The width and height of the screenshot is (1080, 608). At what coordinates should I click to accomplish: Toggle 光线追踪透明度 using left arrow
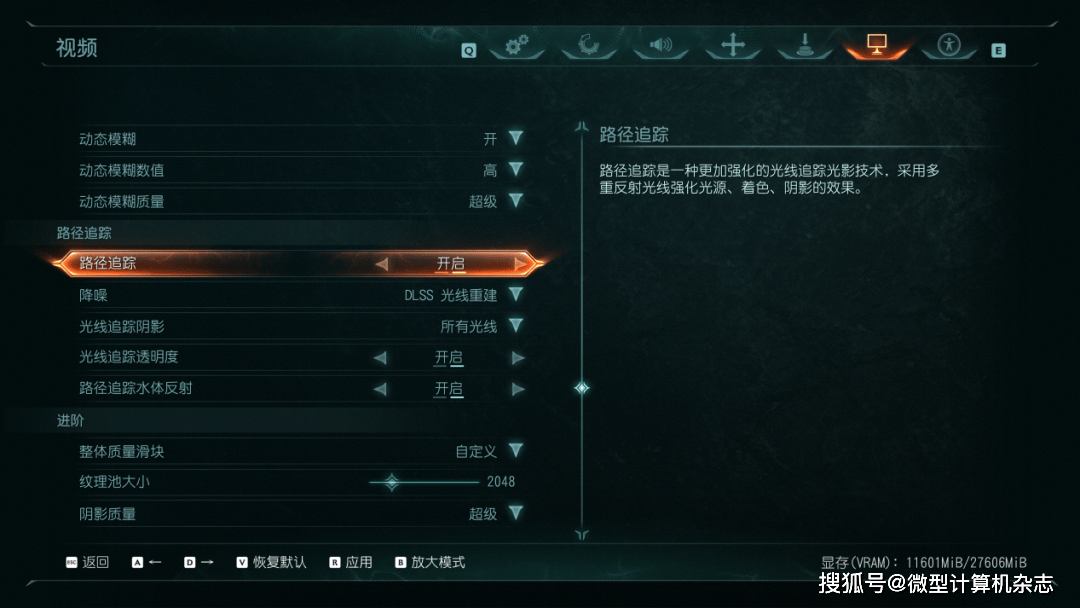click(380, 357)
